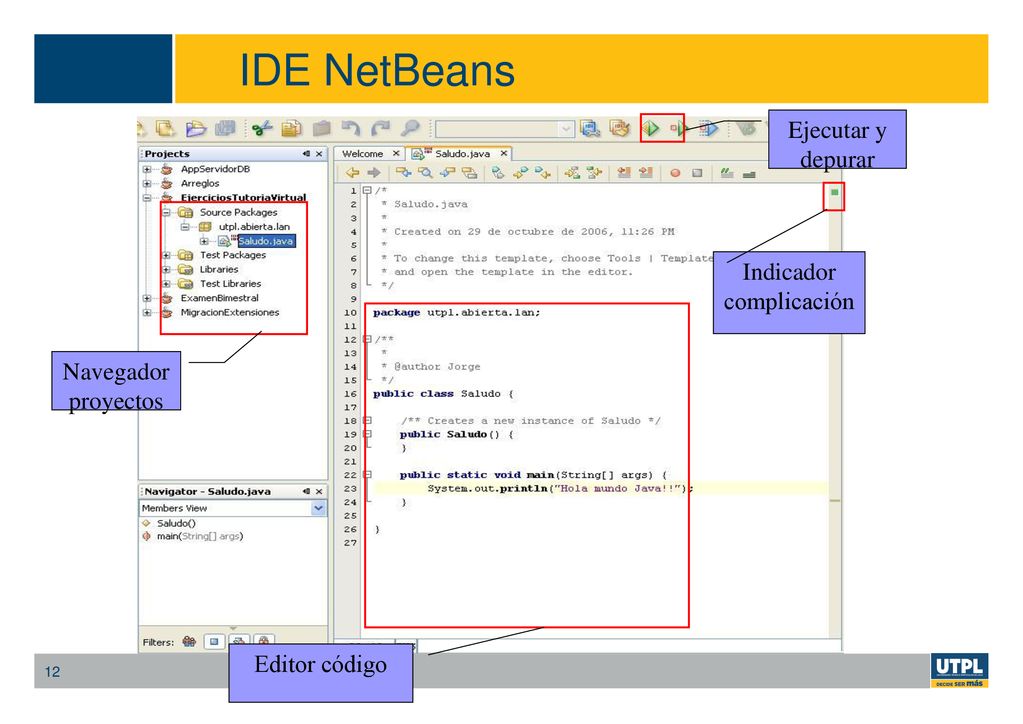Expand the Arreglos project node
The width and height of the screenshot is (1023, 724).
point(147,183)
